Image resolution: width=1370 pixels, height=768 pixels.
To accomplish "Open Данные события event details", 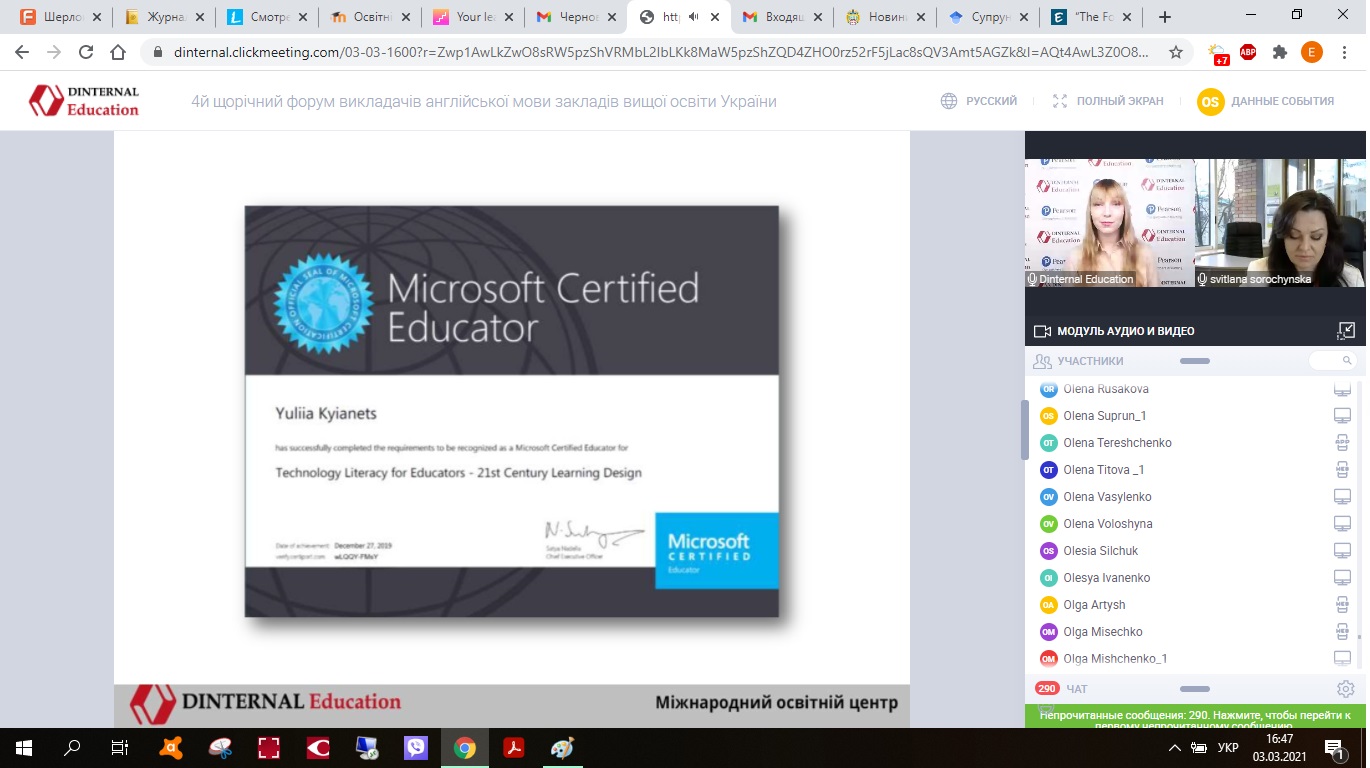I will click(x=1266, y=101).
